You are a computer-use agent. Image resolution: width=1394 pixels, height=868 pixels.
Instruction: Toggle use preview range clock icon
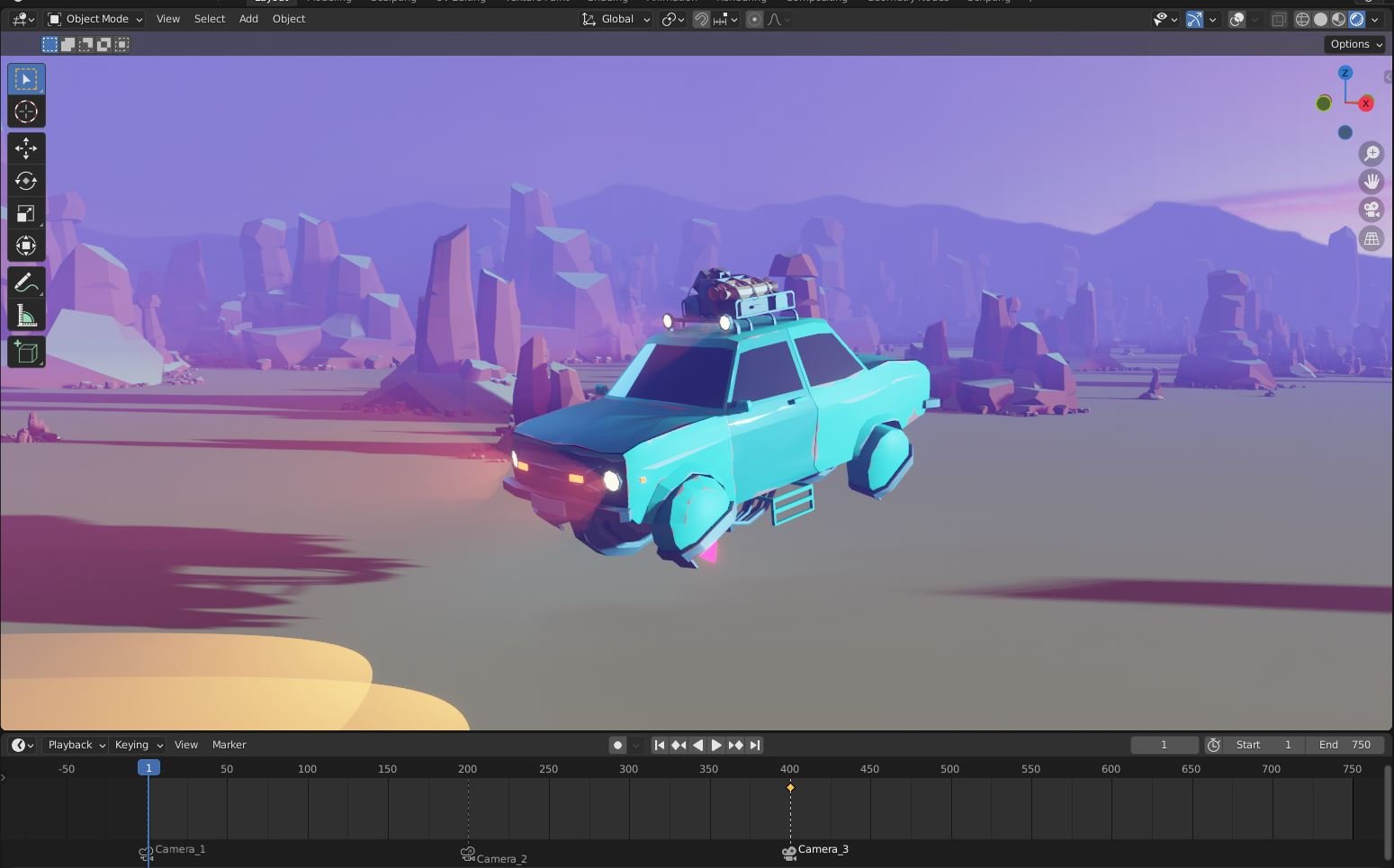(x=1213, y=745)
